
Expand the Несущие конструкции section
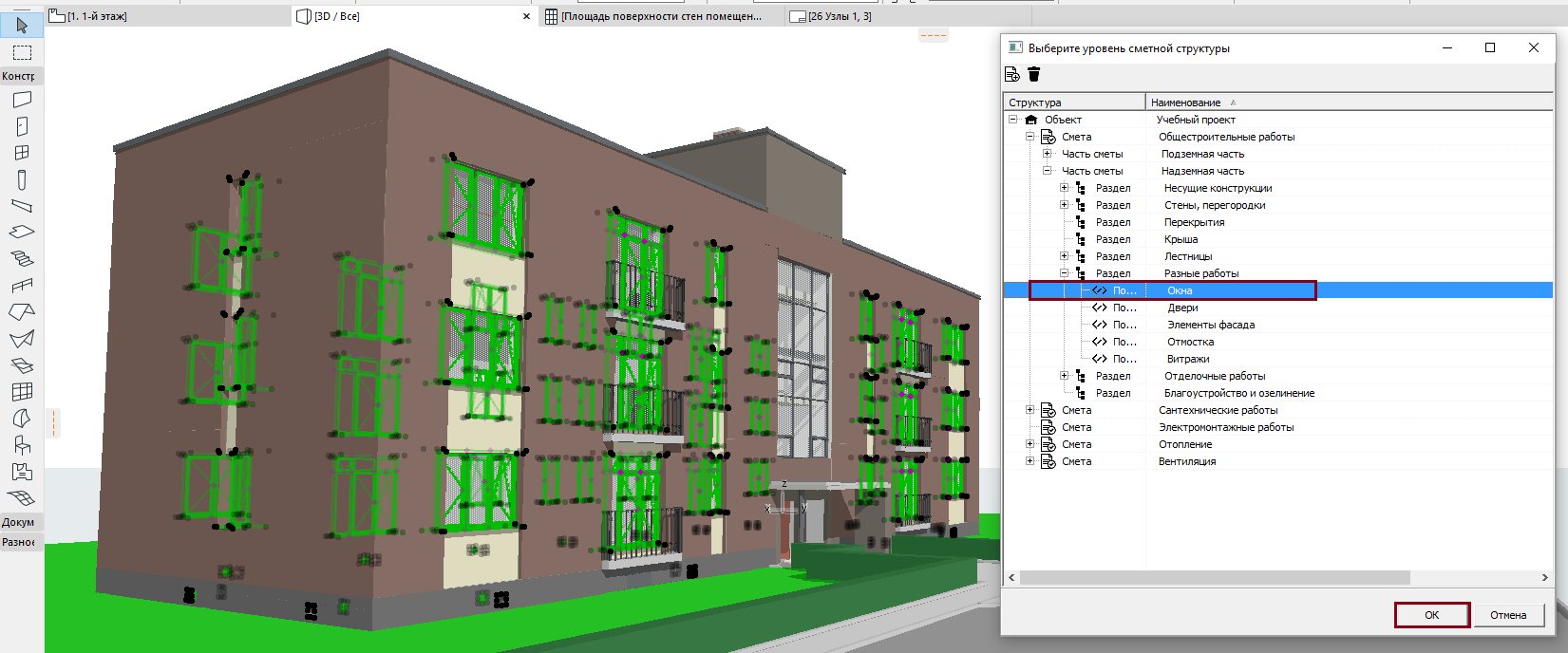1064,188
